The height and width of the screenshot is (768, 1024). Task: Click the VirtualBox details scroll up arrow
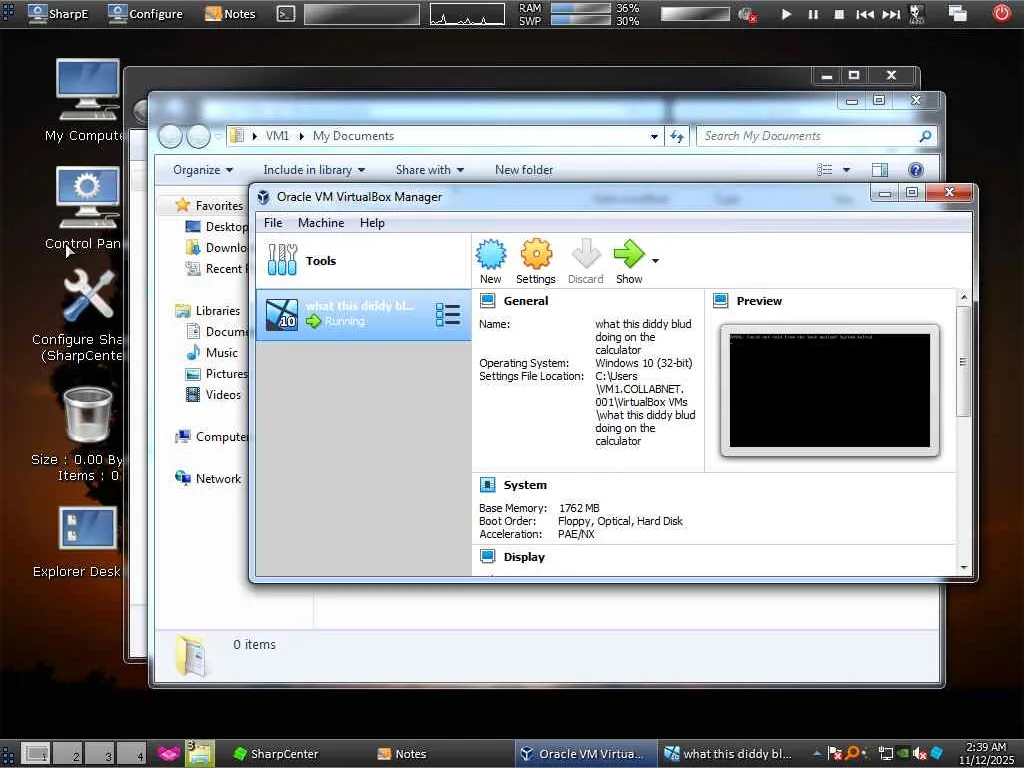click(x=963, y=297)
